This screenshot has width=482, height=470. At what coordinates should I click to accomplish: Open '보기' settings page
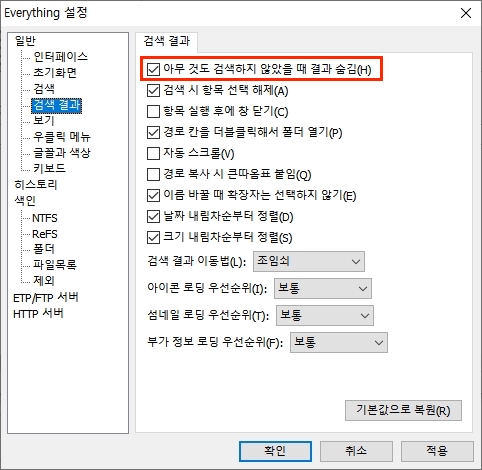[x=44, y=121]
